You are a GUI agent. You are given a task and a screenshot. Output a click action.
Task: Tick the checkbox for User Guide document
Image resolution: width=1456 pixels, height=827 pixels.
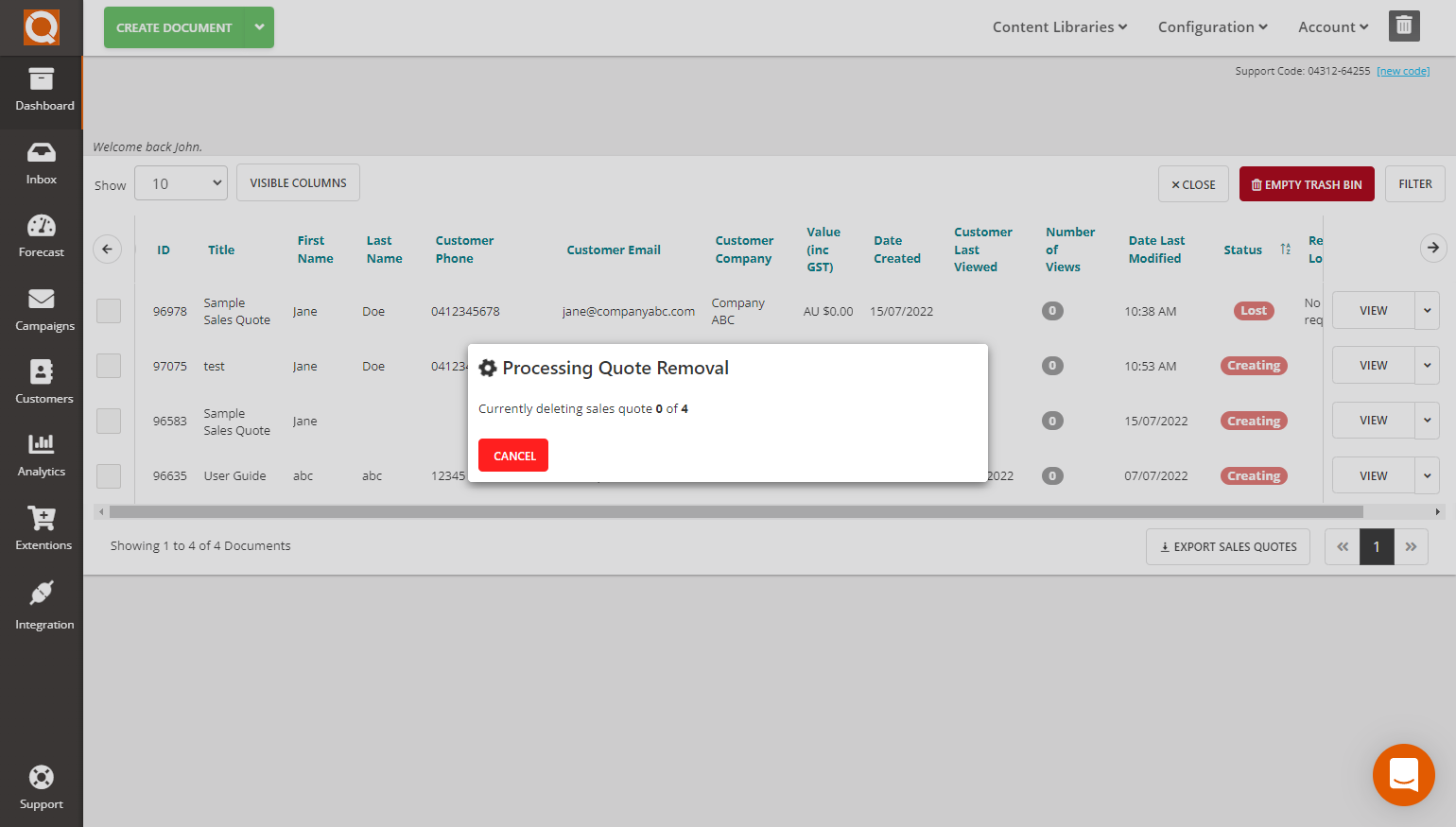coord(108,475)
